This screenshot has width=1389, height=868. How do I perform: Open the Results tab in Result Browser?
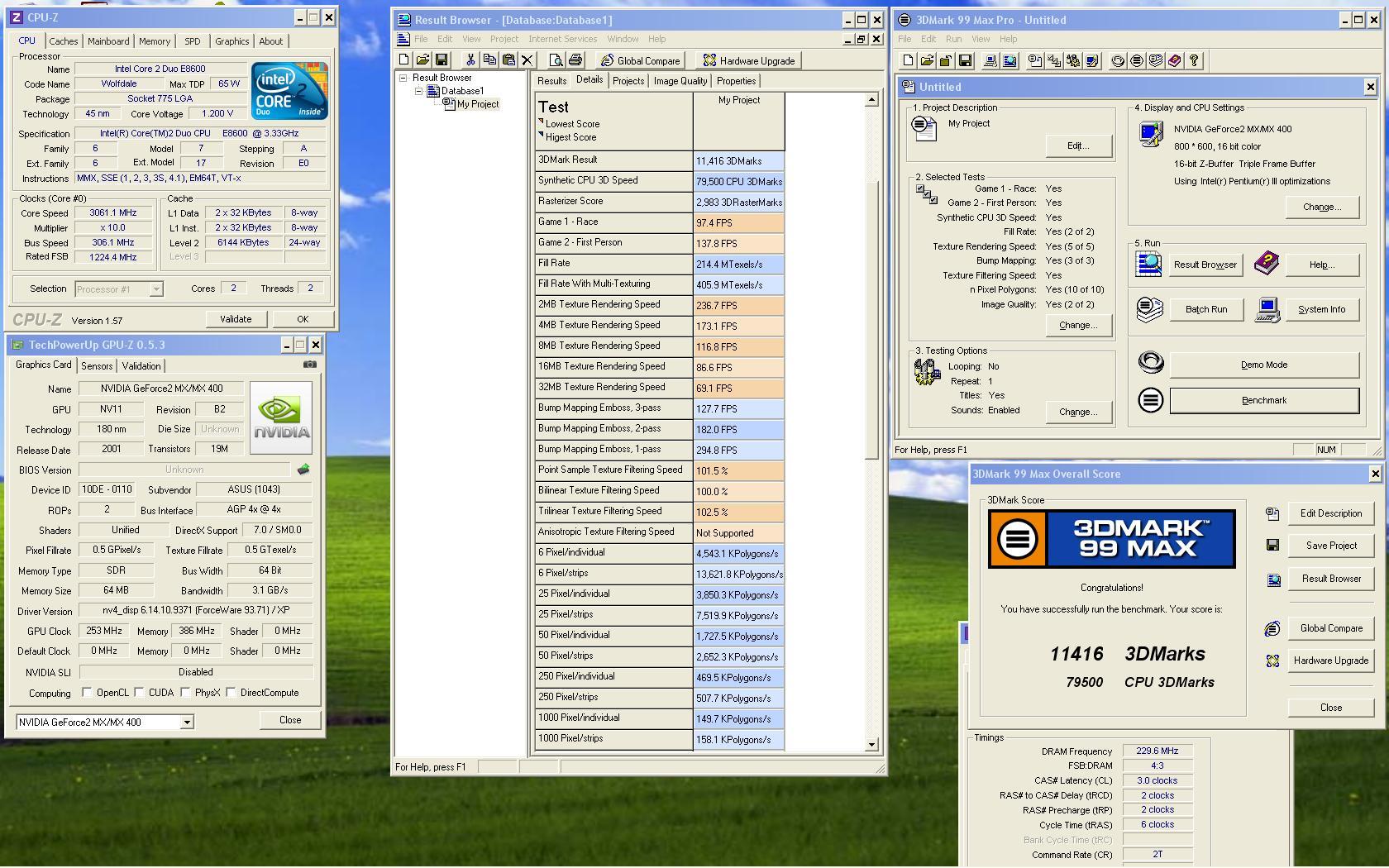(x=551, y=81)
